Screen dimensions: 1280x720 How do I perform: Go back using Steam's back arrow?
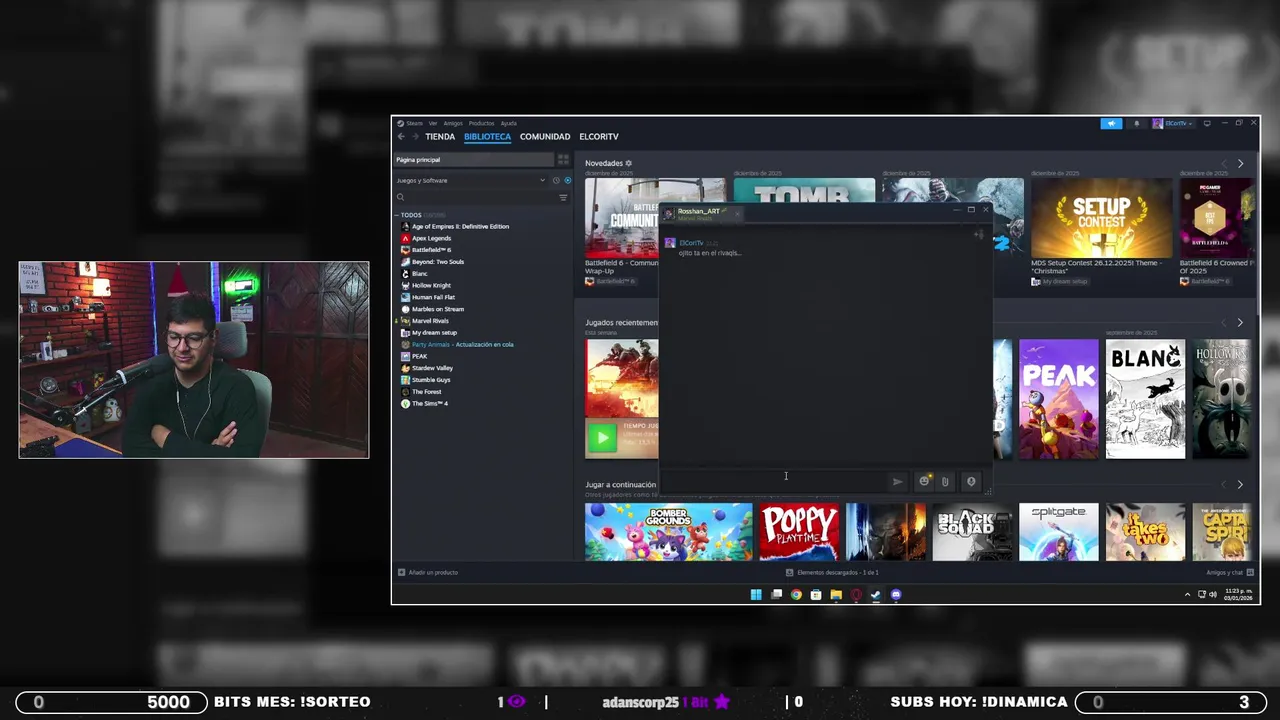pyautogui.click(x=401, y=137)
